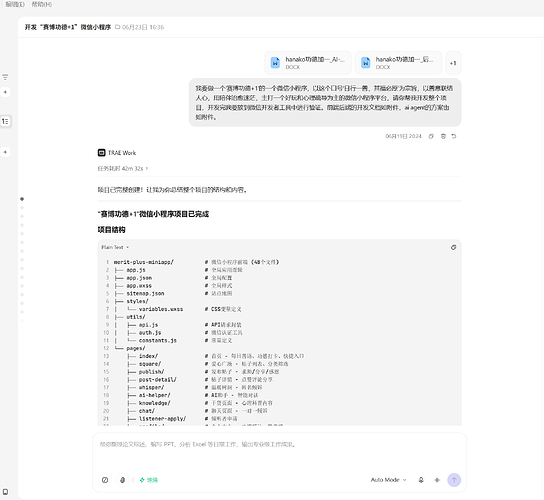Jump to the first filled timeline dot
This screenshot has width=544, height=500.
(22, 199)
